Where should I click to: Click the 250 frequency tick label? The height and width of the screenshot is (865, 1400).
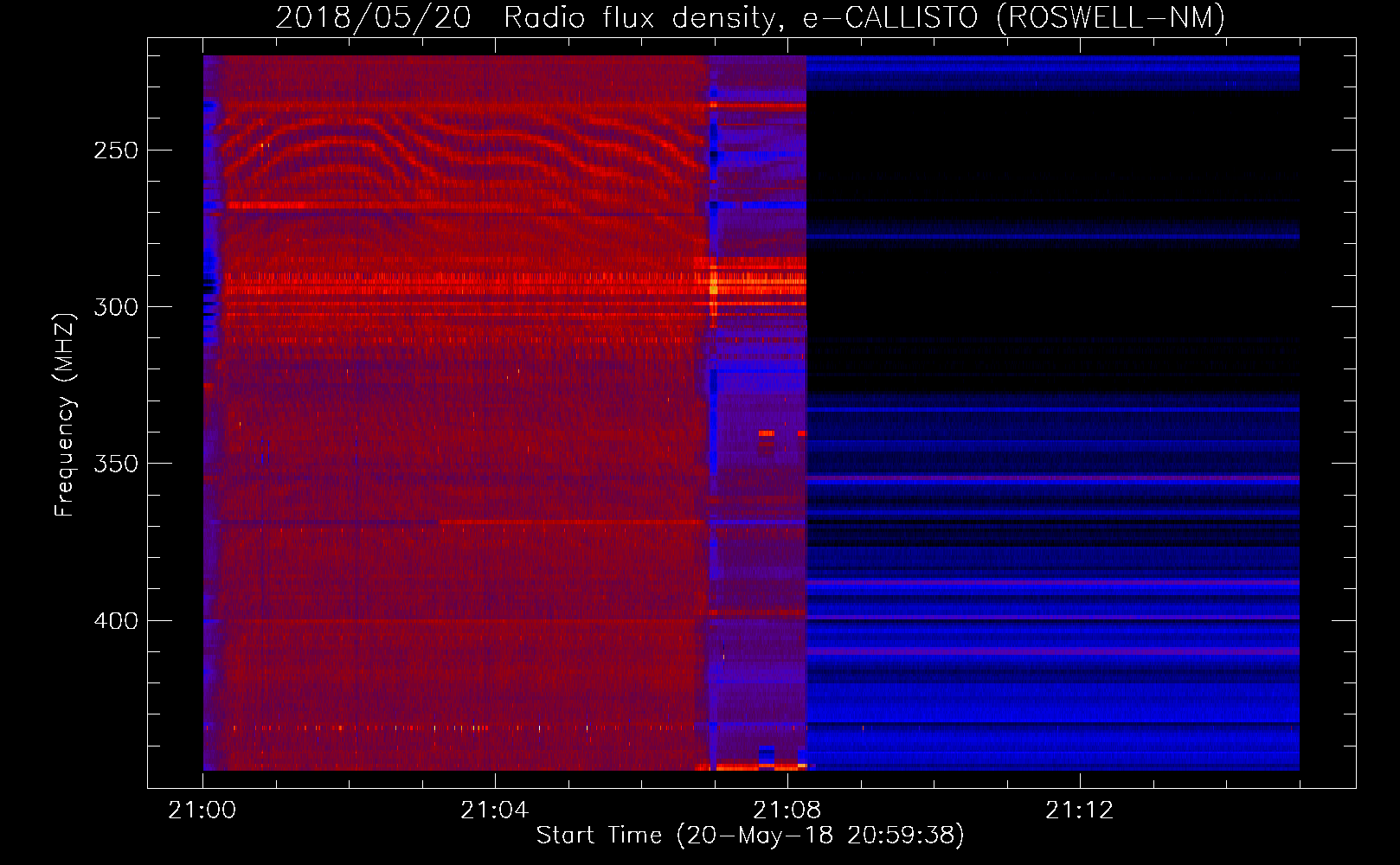116,151
